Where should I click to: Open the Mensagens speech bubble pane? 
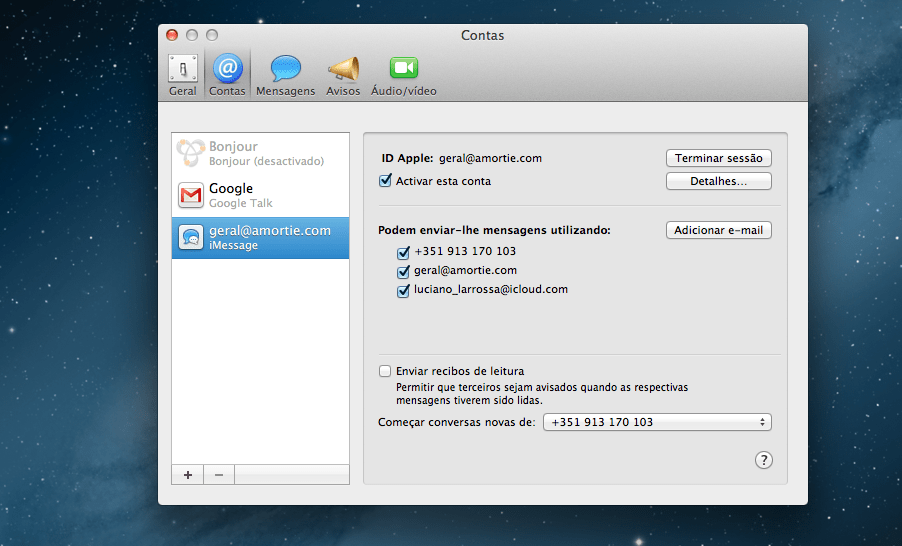[285, 75]
